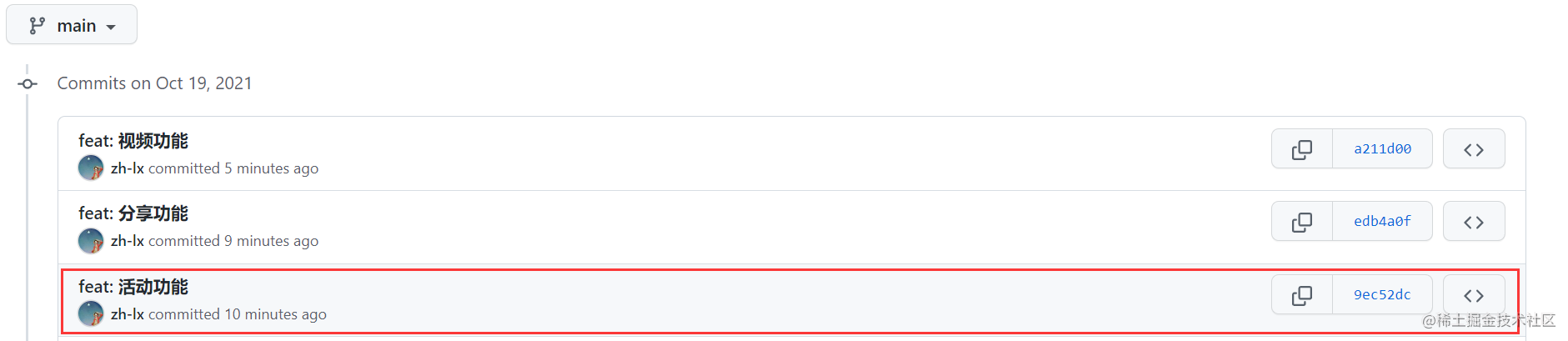Open zh-lx author link on second commit
The height and width of the screenshot is (341, 1568).
[x=128, y=241]
